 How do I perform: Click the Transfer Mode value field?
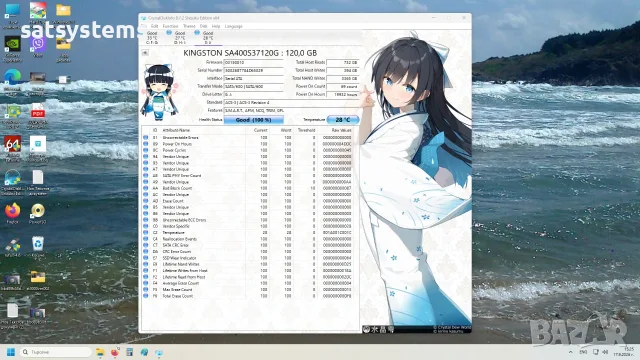point(253,86)
